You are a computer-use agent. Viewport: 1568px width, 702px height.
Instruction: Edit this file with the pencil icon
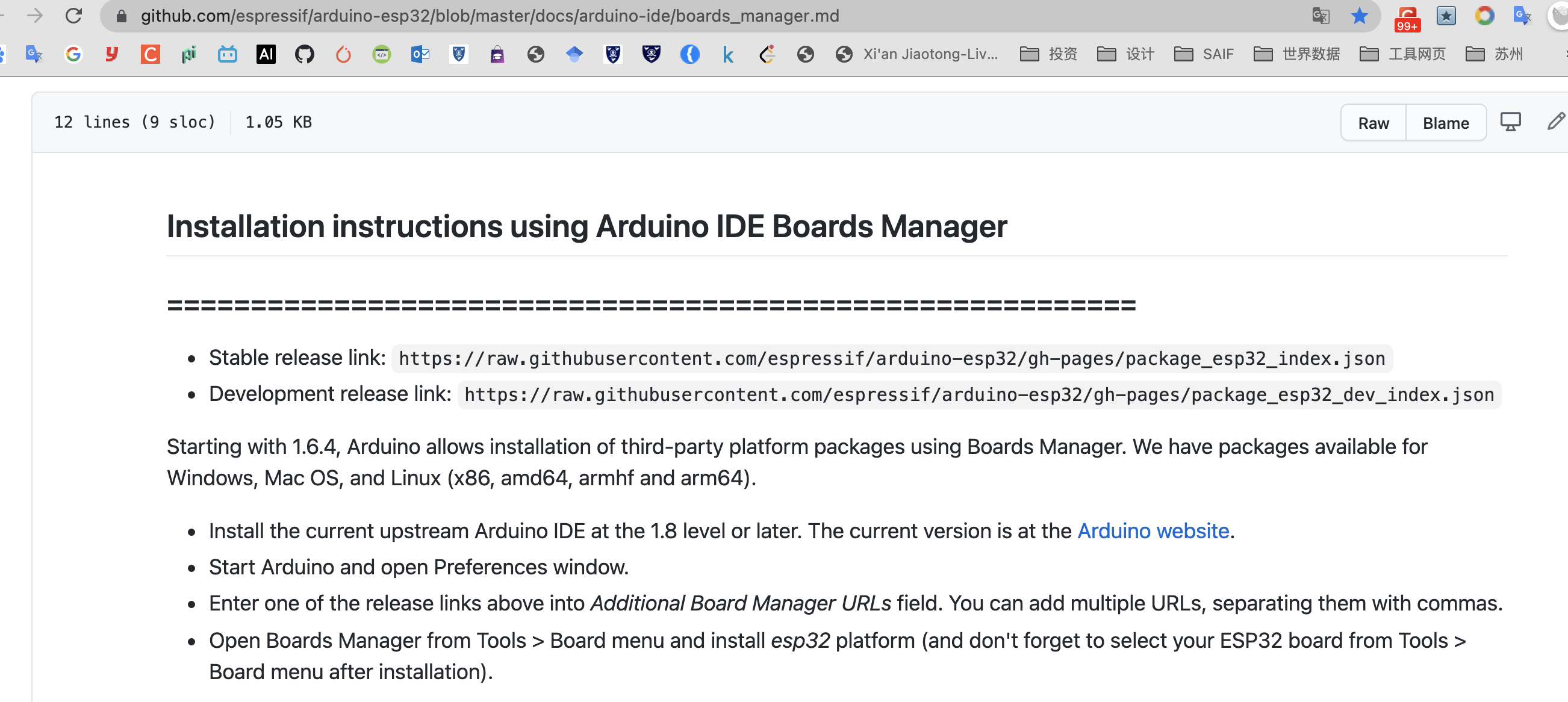coord(1555,122)
